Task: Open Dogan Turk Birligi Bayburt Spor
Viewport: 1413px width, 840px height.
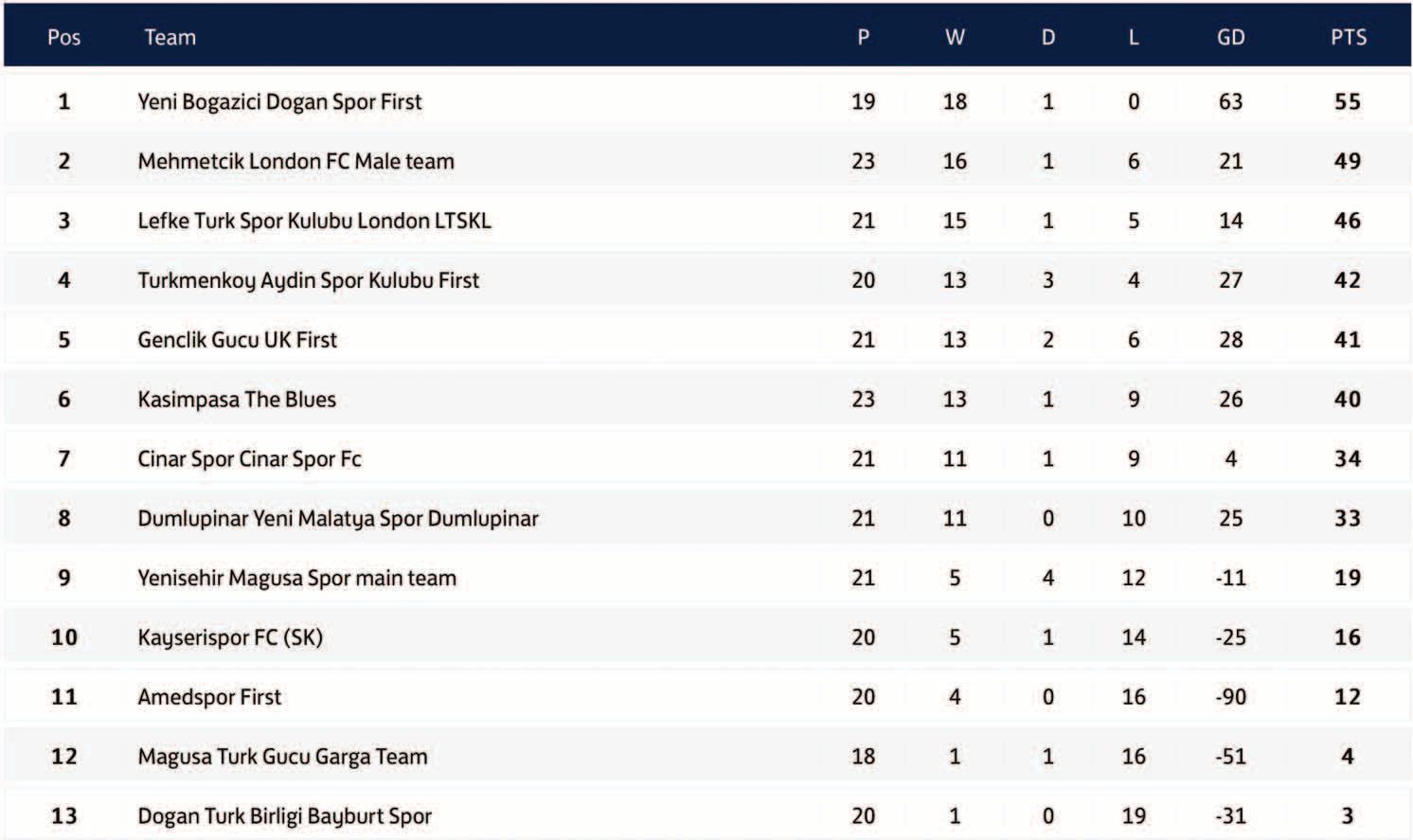Action: pos(284,816)
